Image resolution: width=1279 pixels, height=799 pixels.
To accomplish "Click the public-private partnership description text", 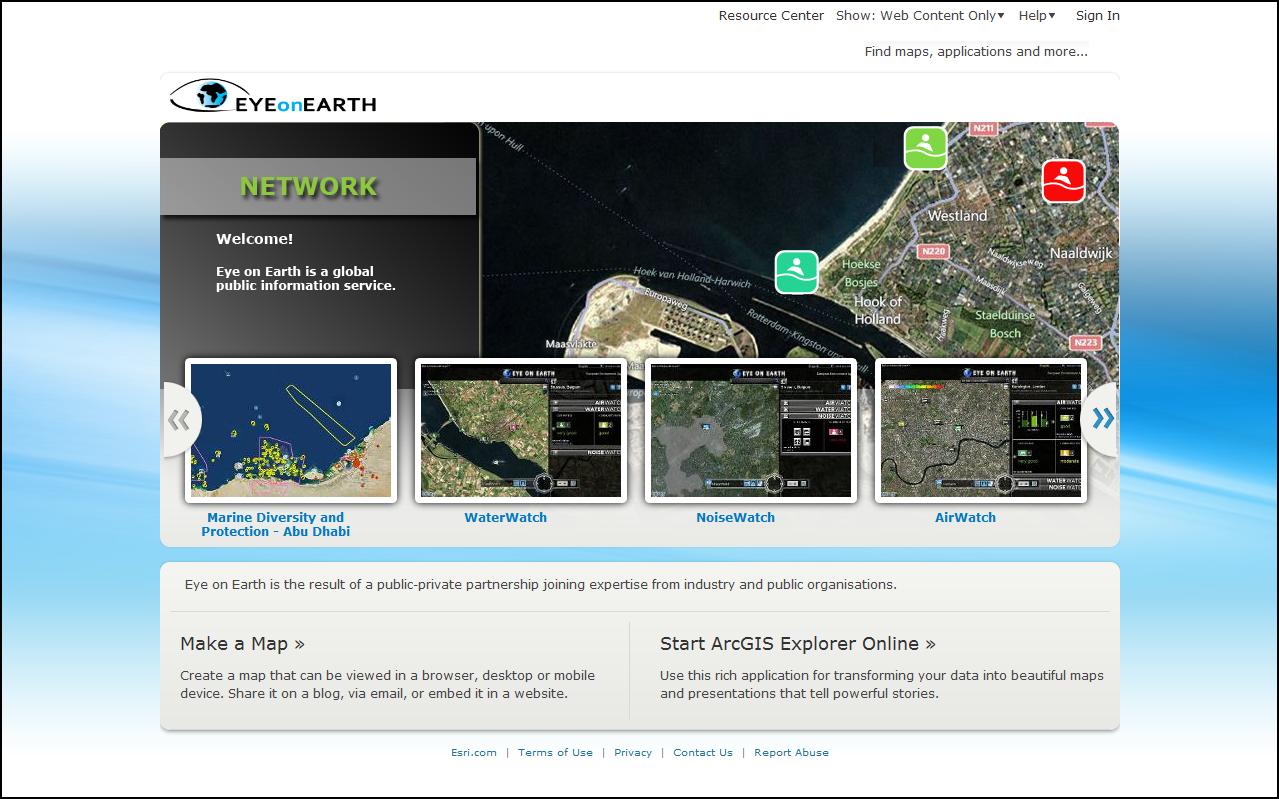I will [x=541, y=584].
